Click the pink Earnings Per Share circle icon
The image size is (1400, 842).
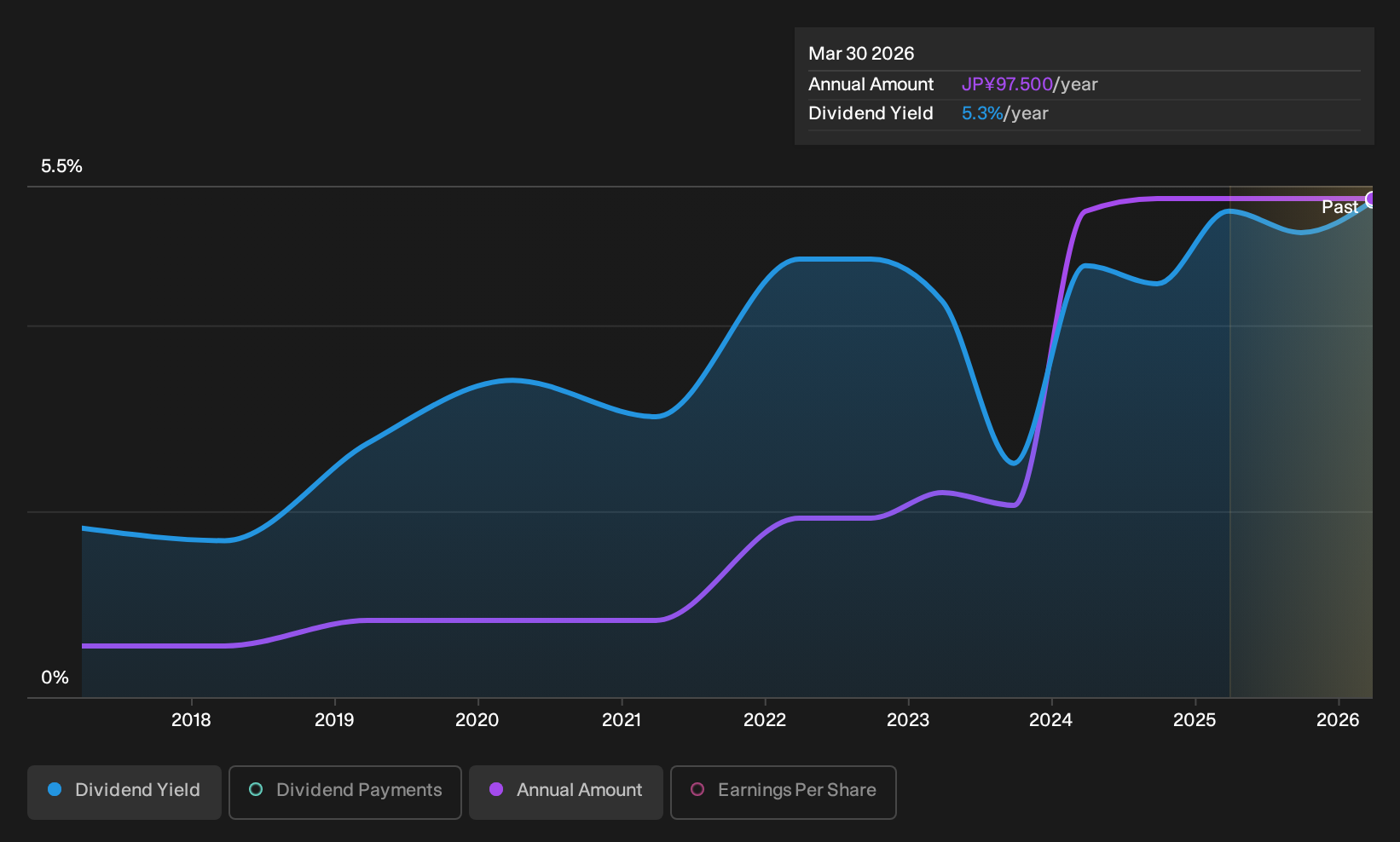697,789
